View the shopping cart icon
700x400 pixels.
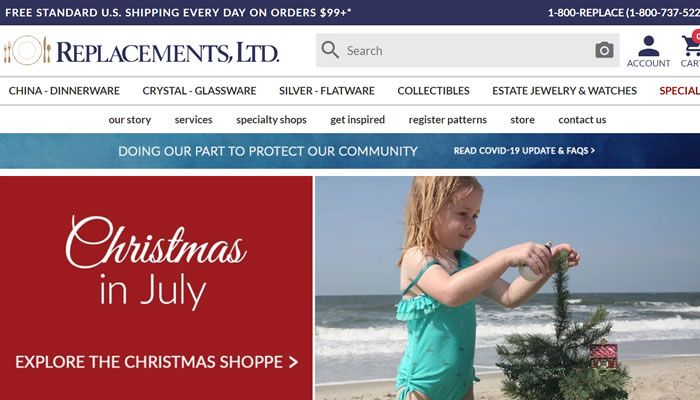click(691, 45)
